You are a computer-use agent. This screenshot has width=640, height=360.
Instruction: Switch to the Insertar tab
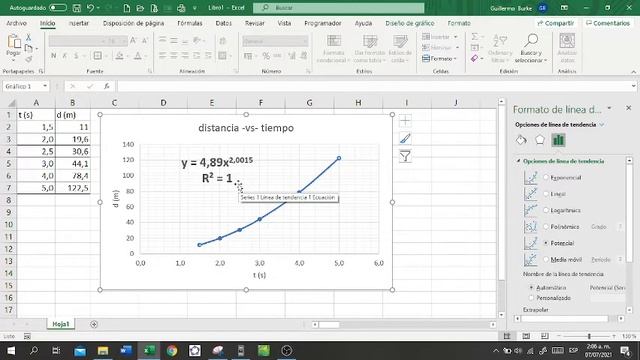[x=79, y=23]
